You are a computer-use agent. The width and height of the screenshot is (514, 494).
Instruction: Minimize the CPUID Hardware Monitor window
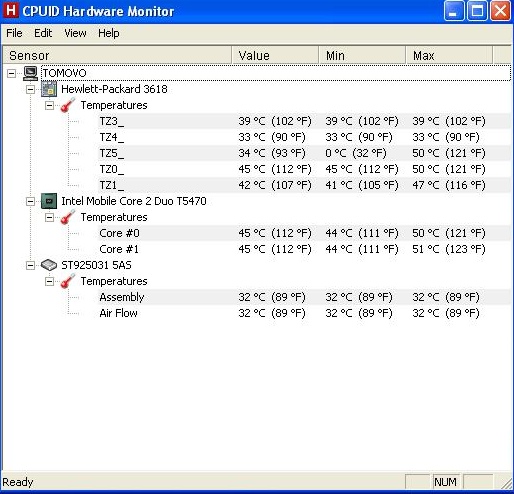click(454, 11)
